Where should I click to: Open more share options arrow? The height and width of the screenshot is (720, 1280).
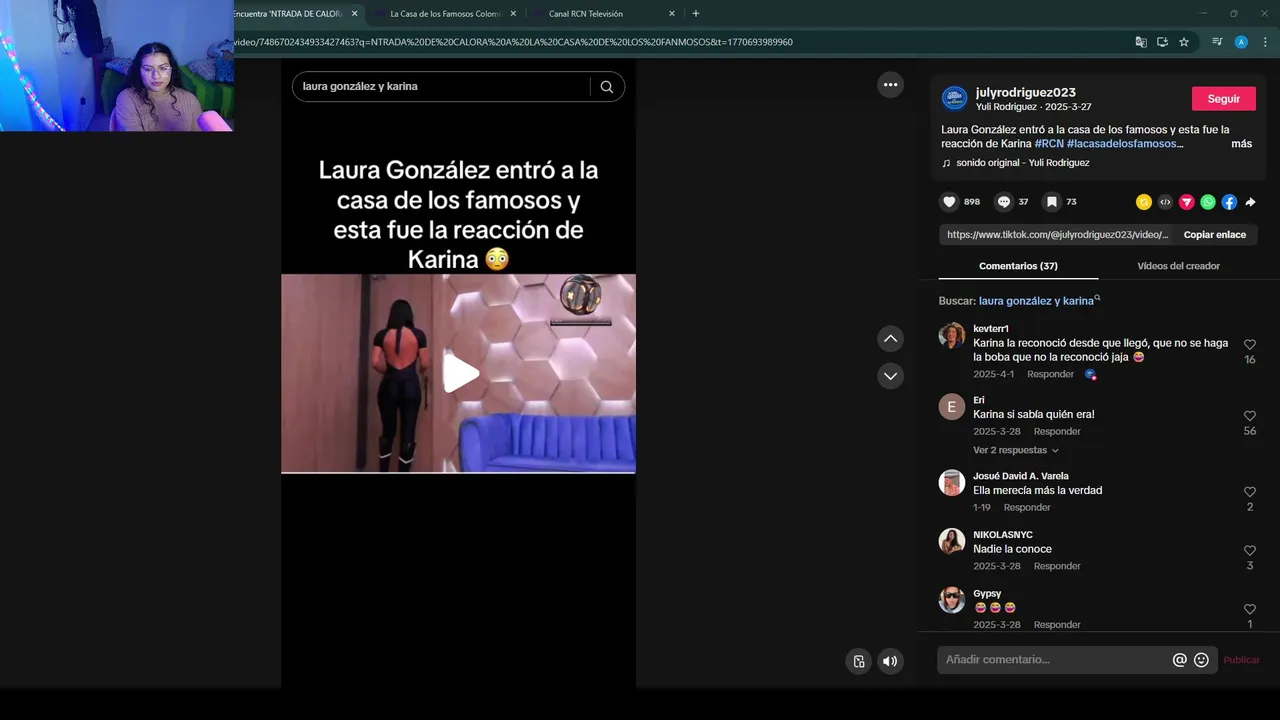point(1250,202)
